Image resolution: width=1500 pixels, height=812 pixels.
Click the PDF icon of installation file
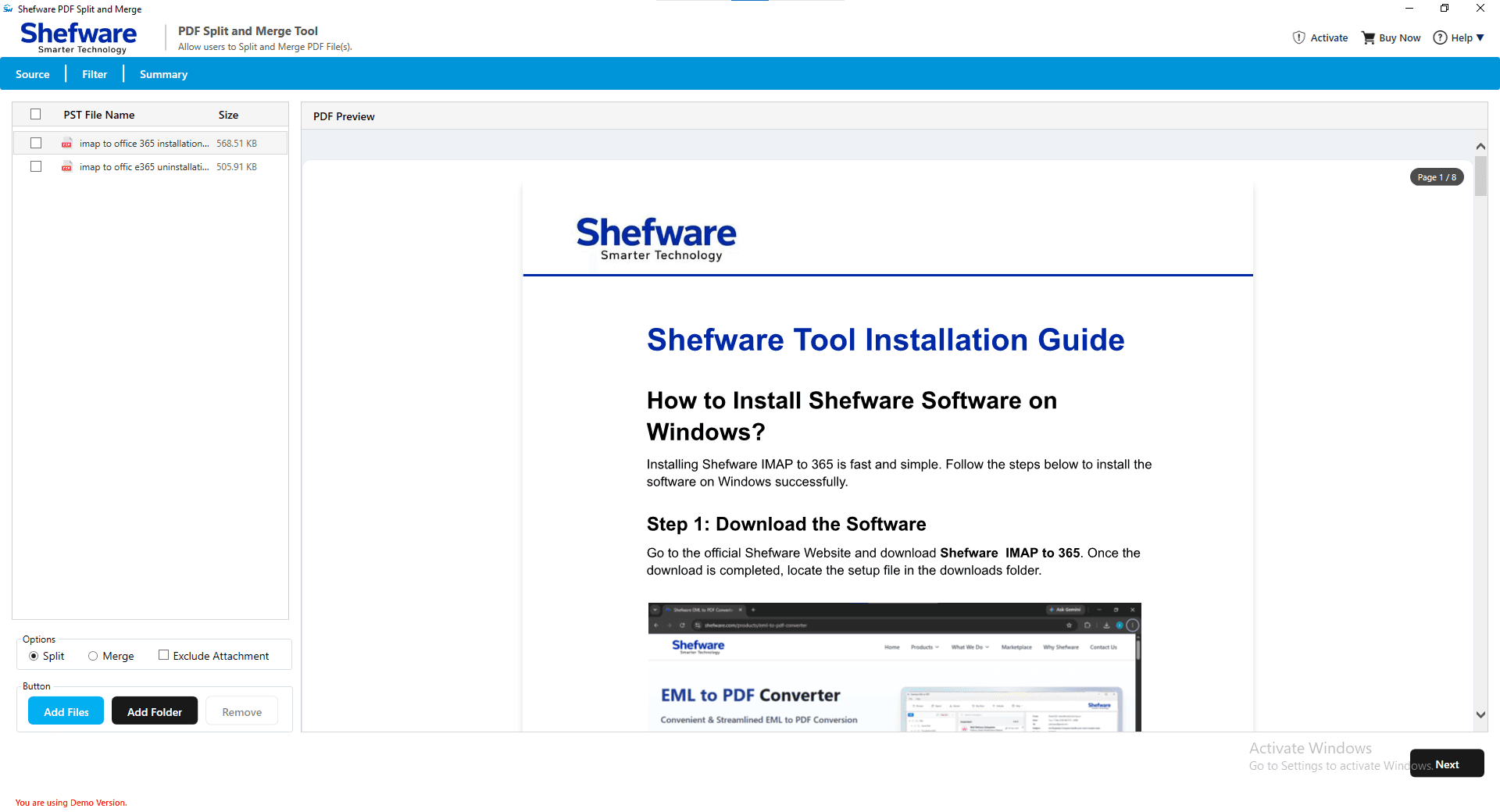67,144
